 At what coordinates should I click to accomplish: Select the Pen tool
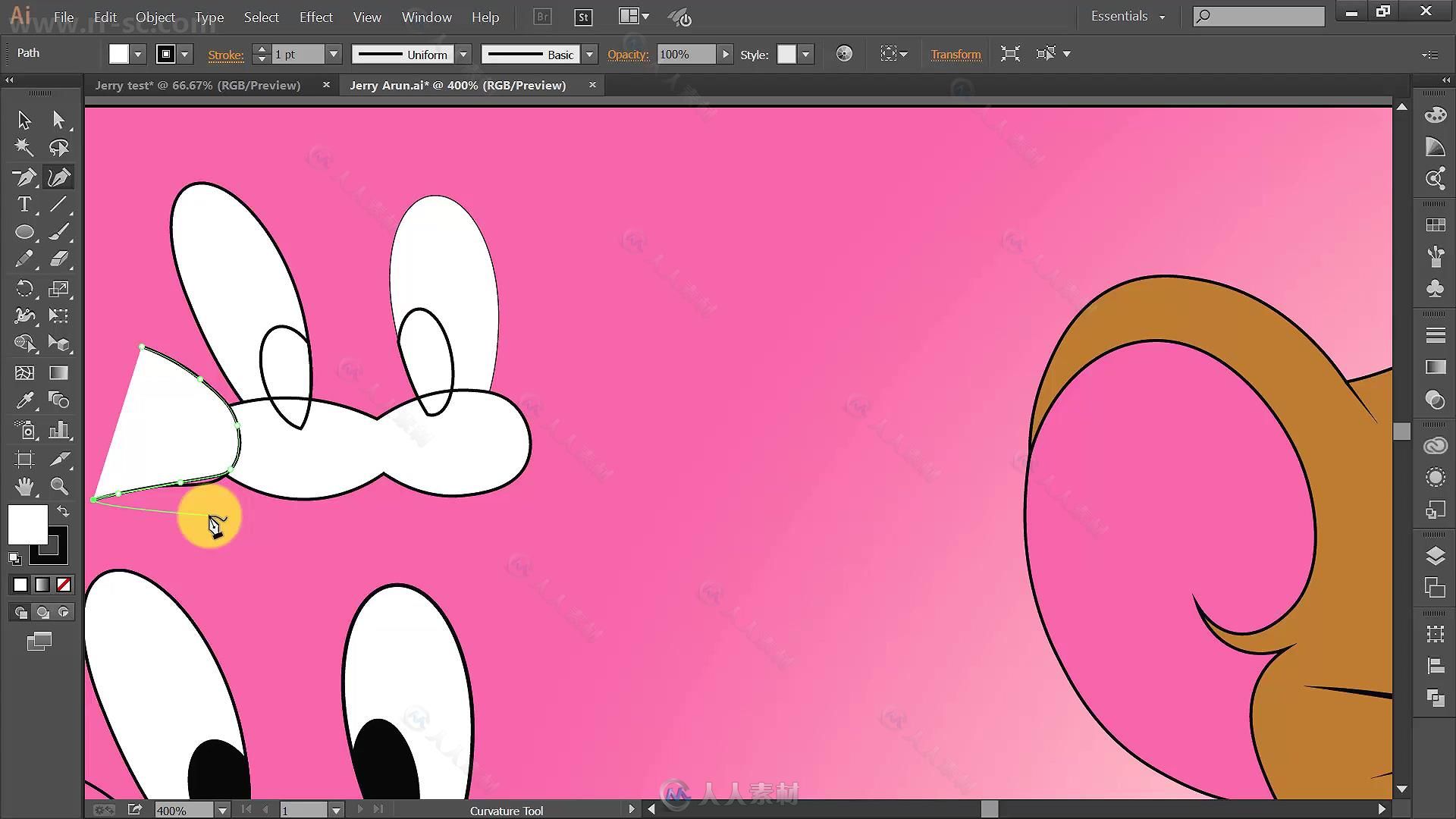coord(24,177)
